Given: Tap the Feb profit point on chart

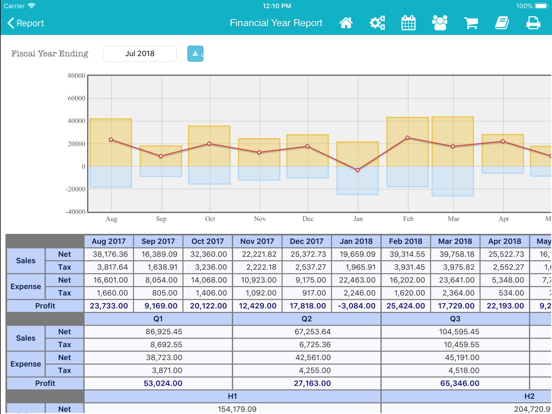Looking at the screenshot, I should (x=408, y=138).
